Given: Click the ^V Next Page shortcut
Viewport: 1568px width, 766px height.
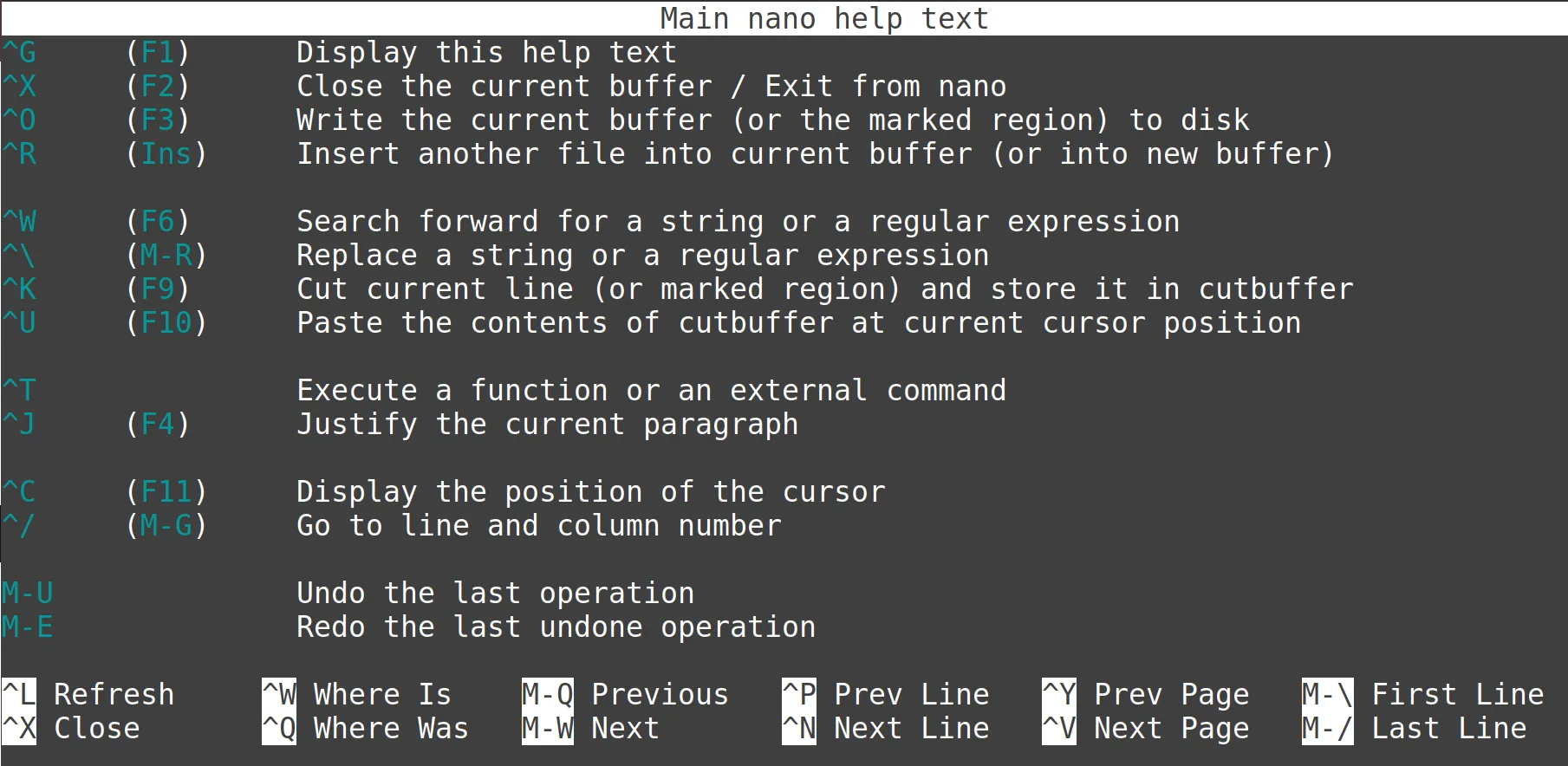Looking at the screenshot, I should [1145, 729].
